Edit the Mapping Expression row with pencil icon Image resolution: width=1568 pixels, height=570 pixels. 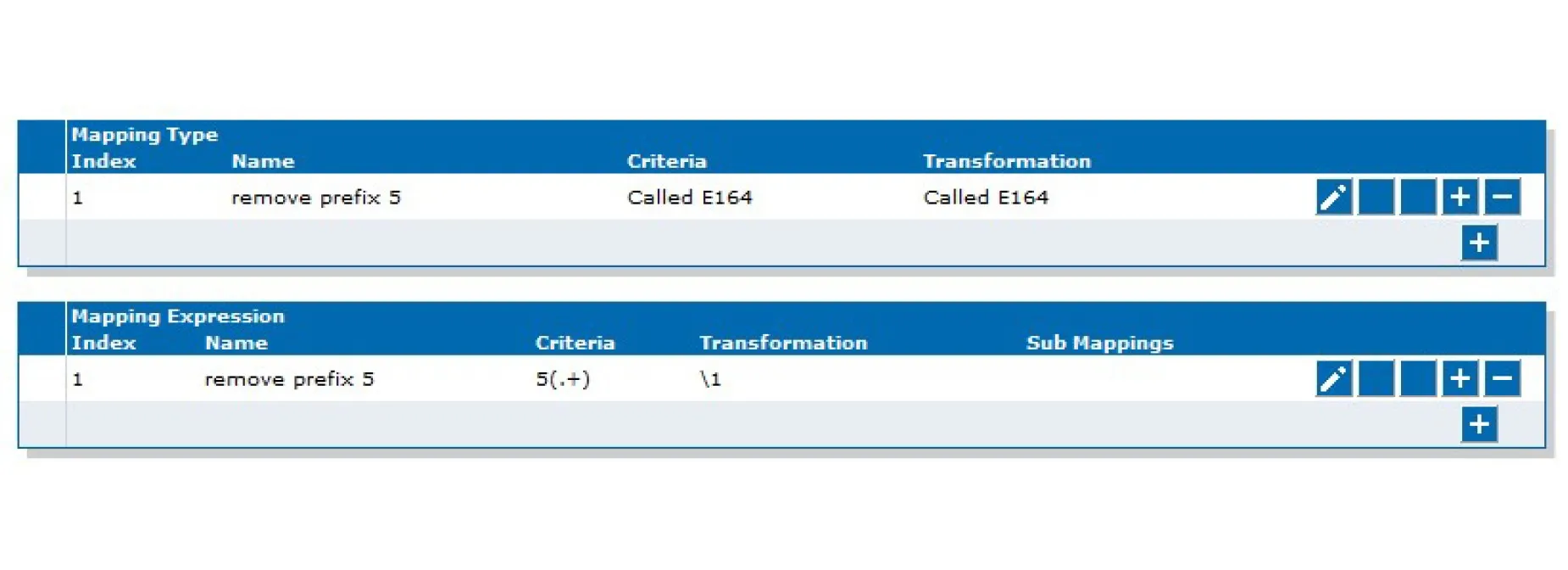pos(1333,378)
